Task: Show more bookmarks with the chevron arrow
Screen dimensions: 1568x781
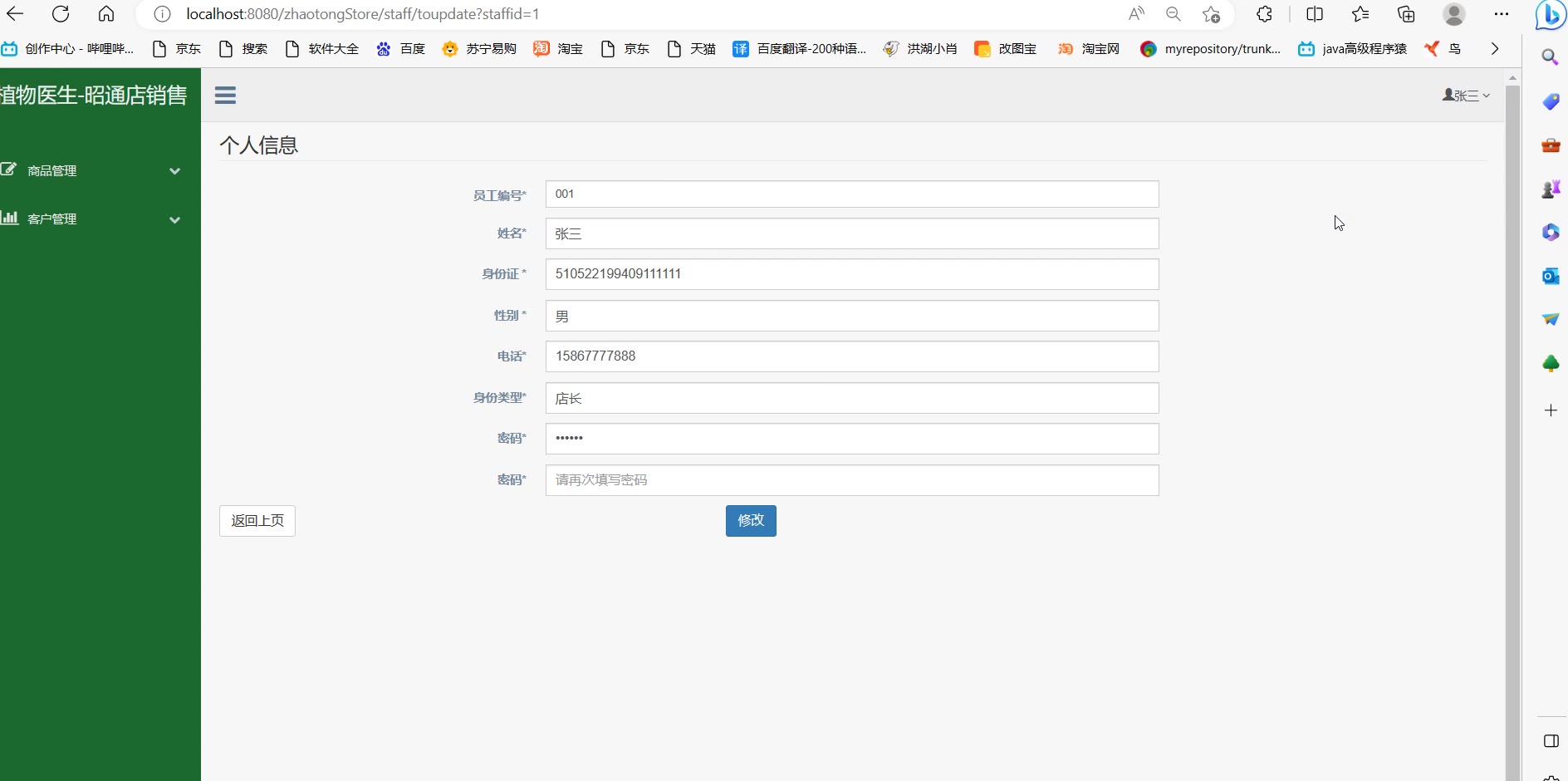Action: click(x=1495, y=49)
